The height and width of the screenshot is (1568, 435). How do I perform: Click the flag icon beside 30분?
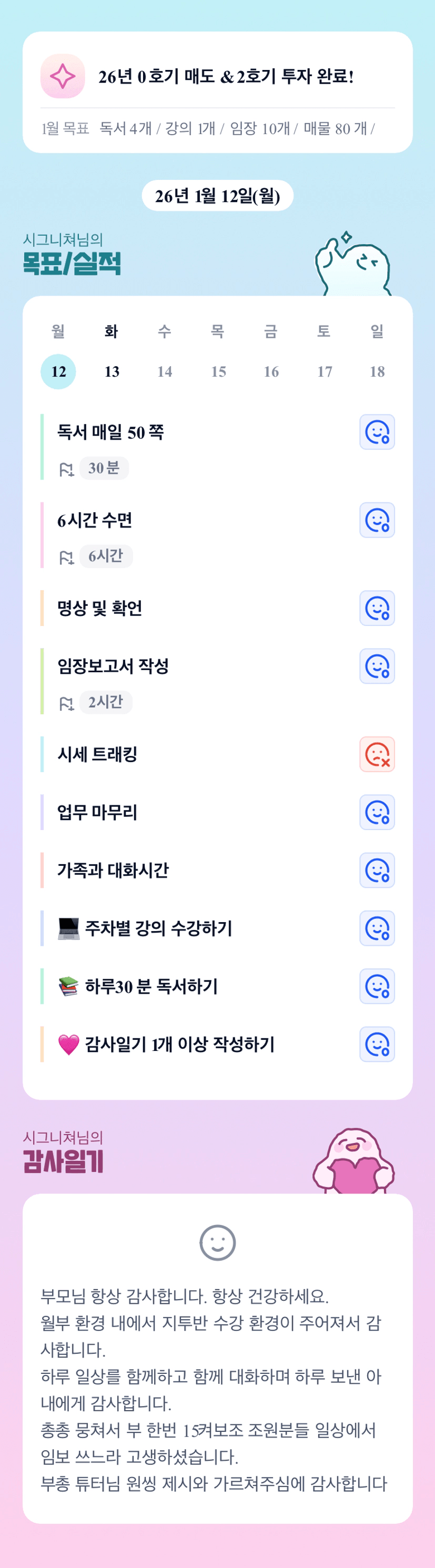pos(66,469)
